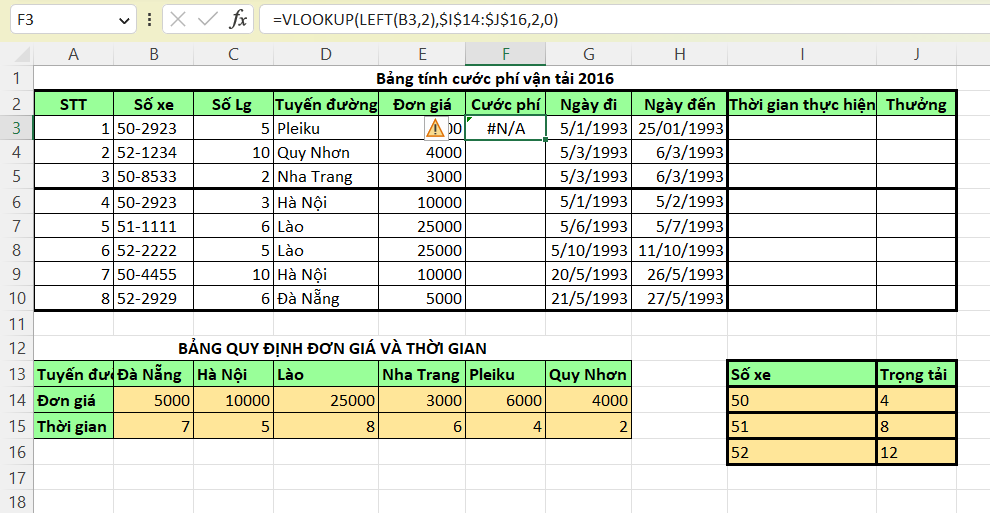Select the top table 'Số xe' header cell

tap(153, 104)
